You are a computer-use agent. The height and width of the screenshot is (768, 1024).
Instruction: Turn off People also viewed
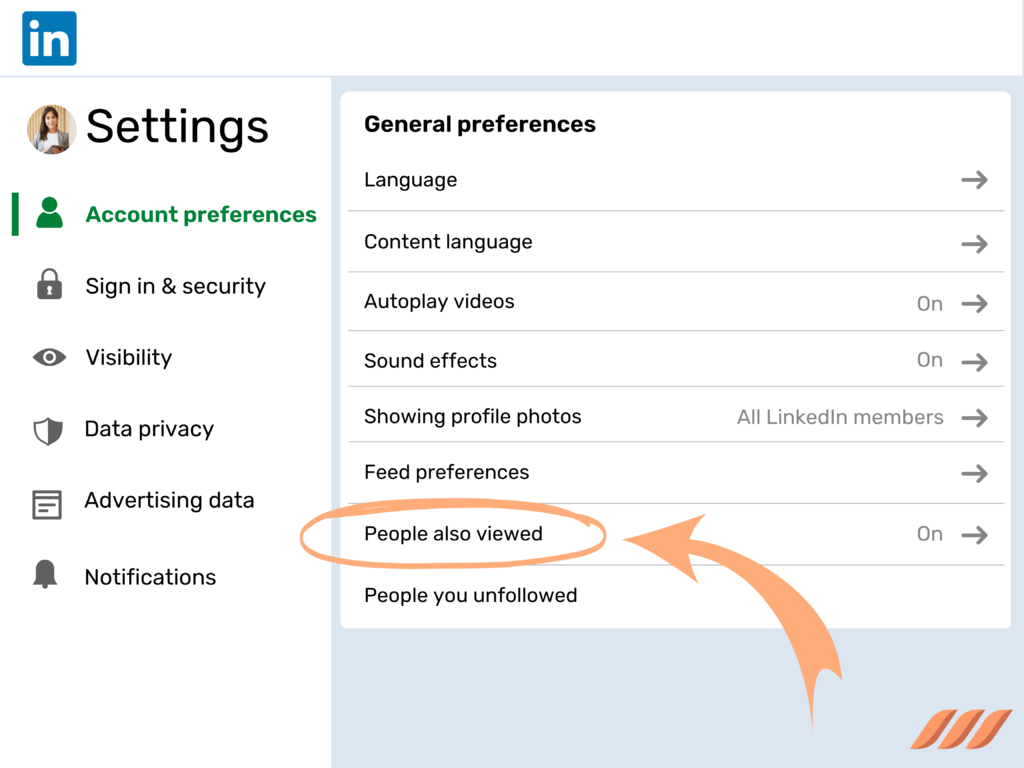(928, 534)
